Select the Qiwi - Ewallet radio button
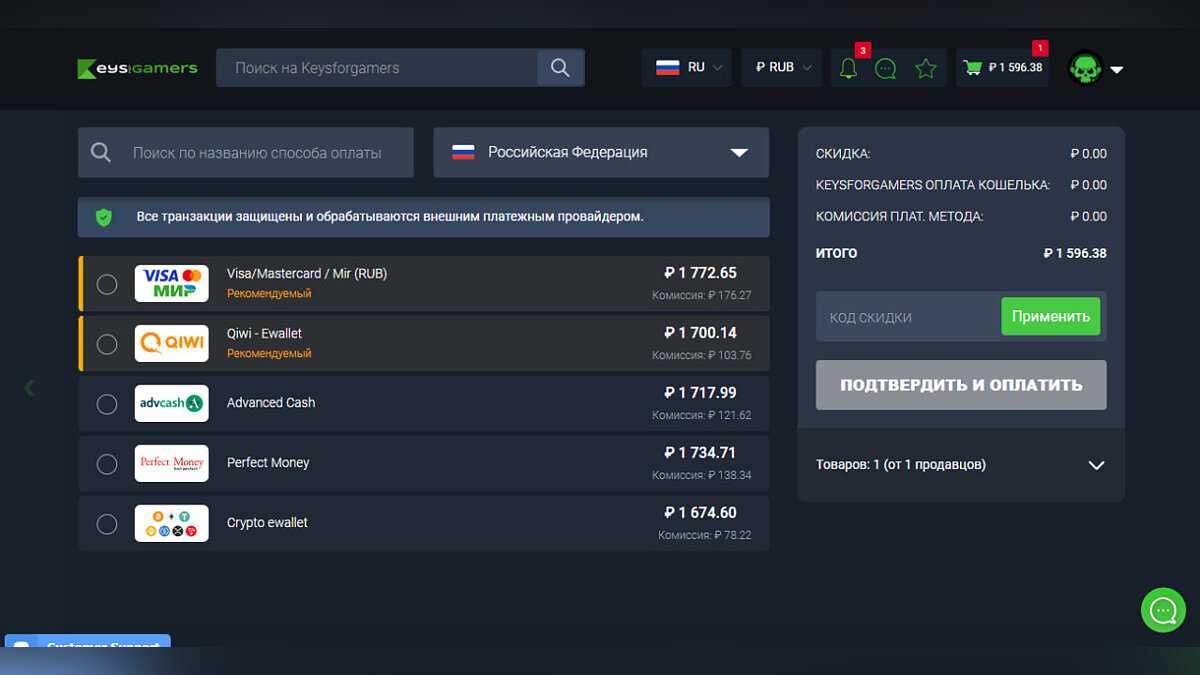This screenshot has width=1200, height=675. point(107,344)
